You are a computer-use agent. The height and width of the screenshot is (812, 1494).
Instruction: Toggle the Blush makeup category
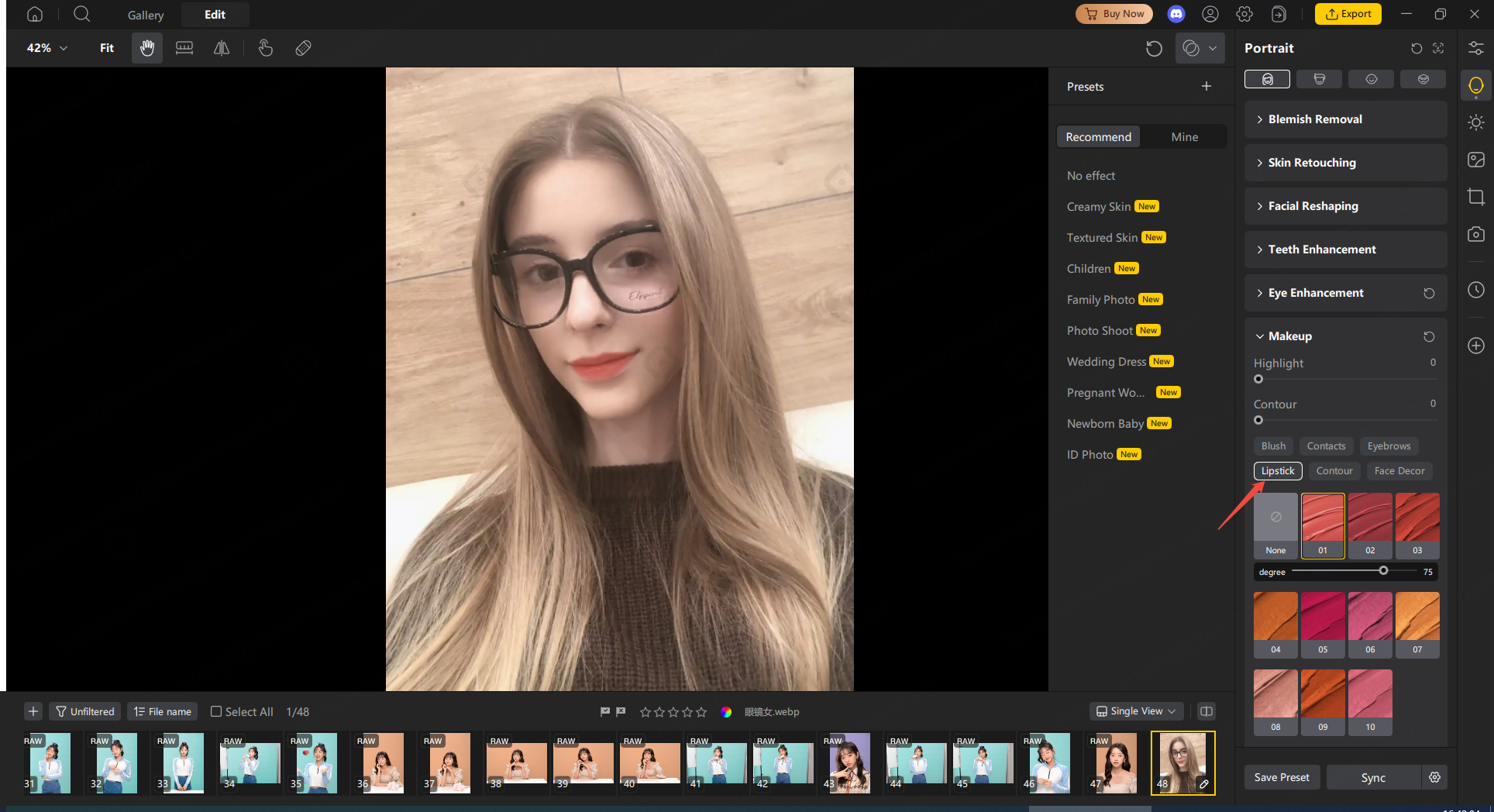[x=1273, y=446]
